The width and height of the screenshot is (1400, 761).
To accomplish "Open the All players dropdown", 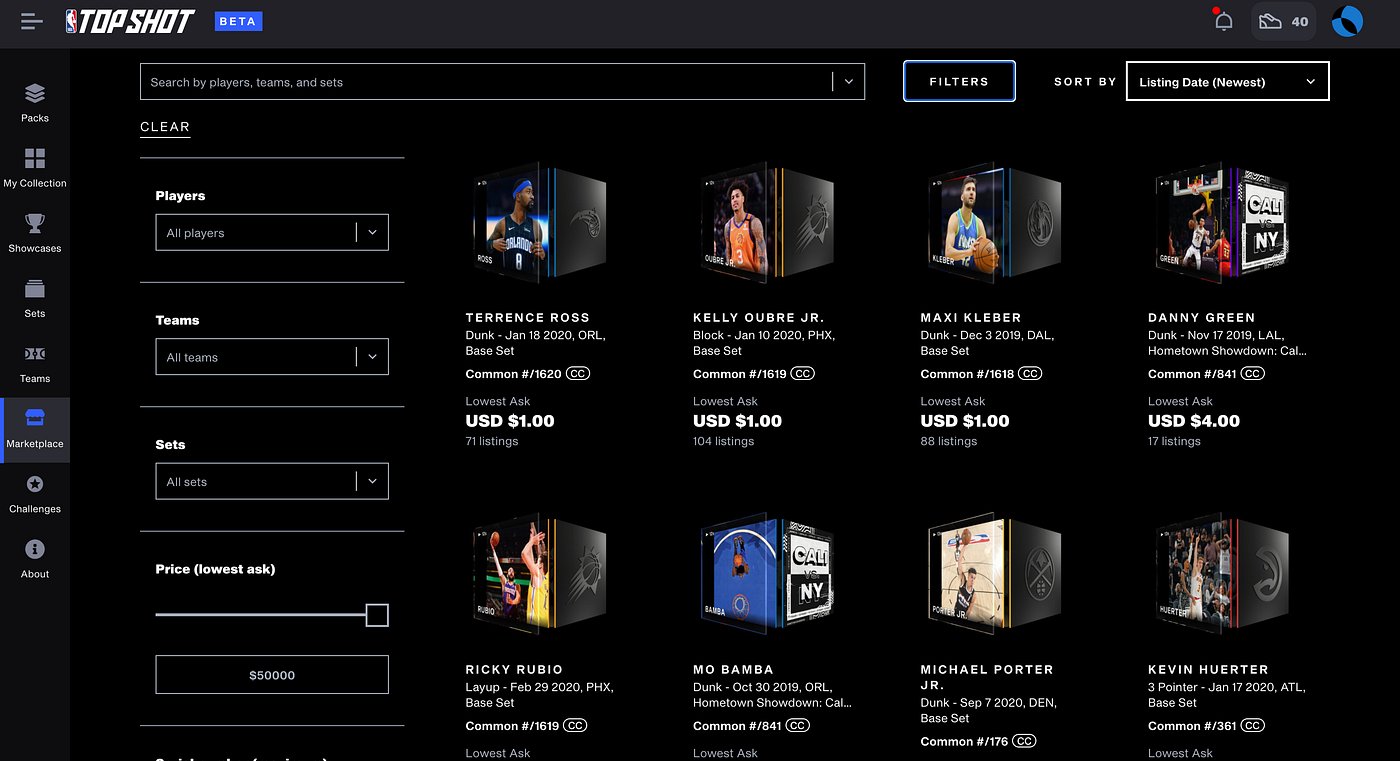I will click(272, 233).
